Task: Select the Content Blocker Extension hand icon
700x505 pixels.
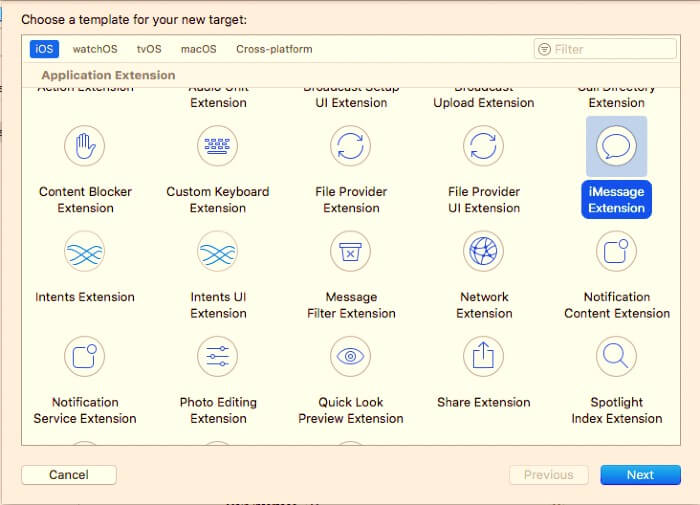Action: coord(84,146)
